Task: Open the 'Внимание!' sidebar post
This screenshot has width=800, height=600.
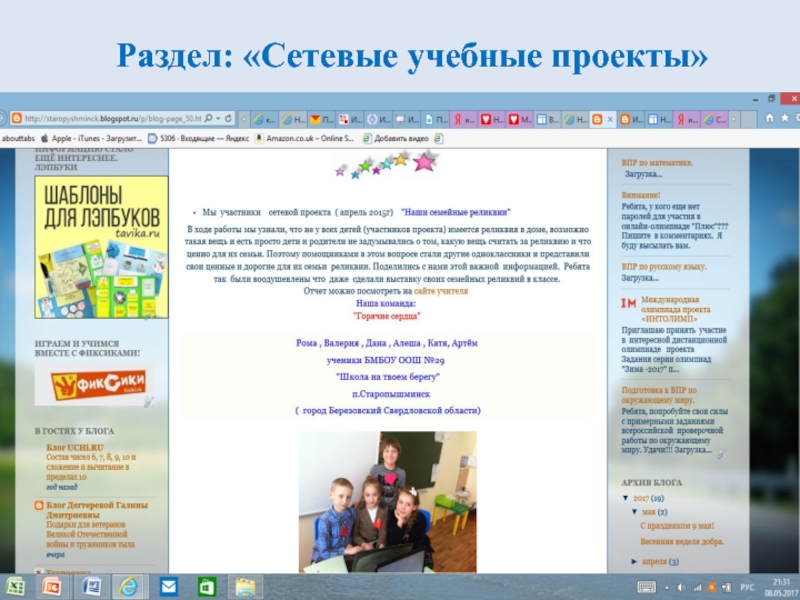Action: tap(641, 195)
